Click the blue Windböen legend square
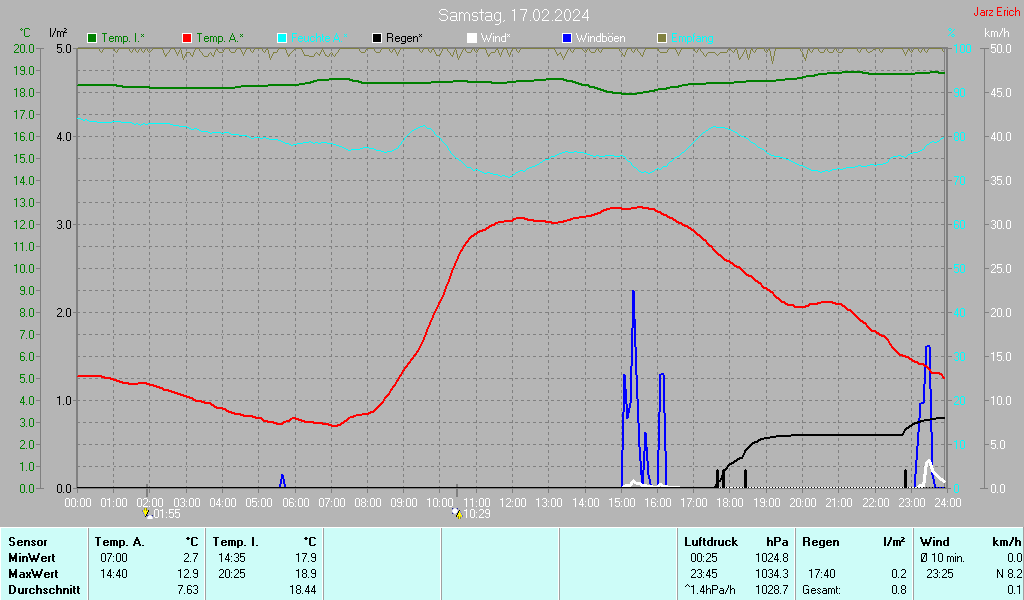This screenshot has height=600, width=1024. [567, 38]
